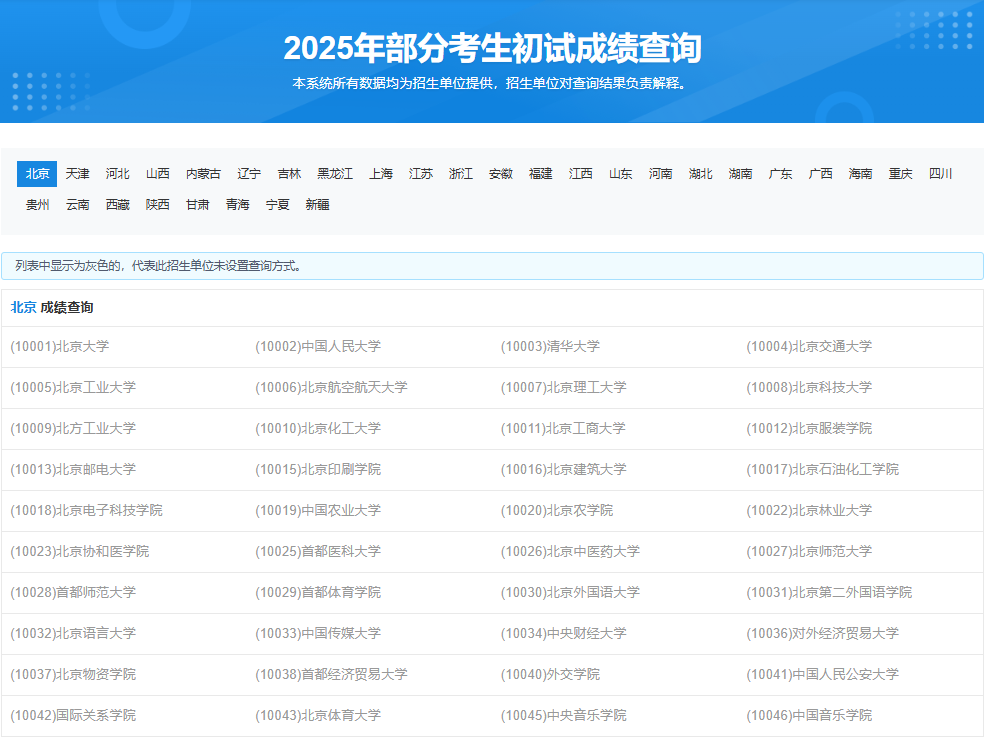984x737 pixels.
Task: Select the 广东 province tab
Action: [781, 174]
